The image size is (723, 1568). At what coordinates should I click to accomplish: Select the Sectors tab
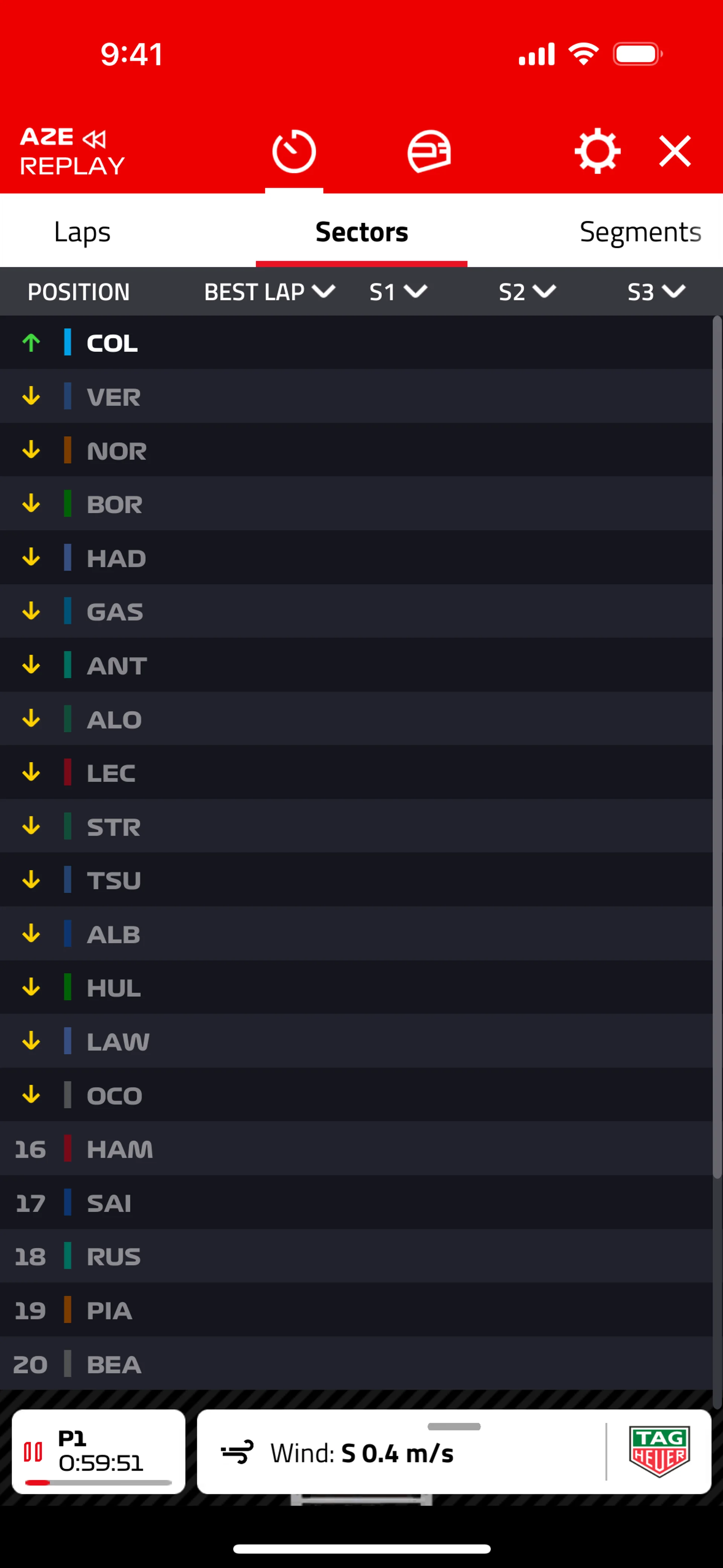click(361, 232)
